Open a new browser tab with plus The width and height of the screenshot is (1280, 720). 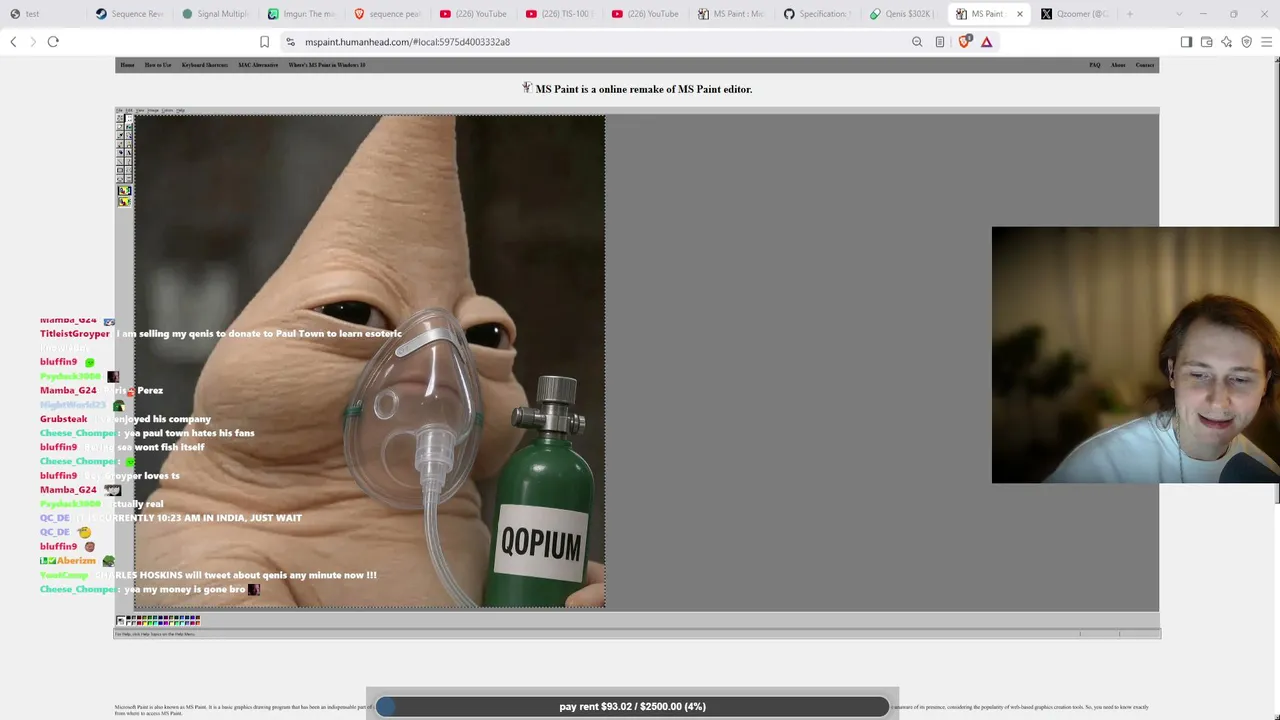(1130, 14)
